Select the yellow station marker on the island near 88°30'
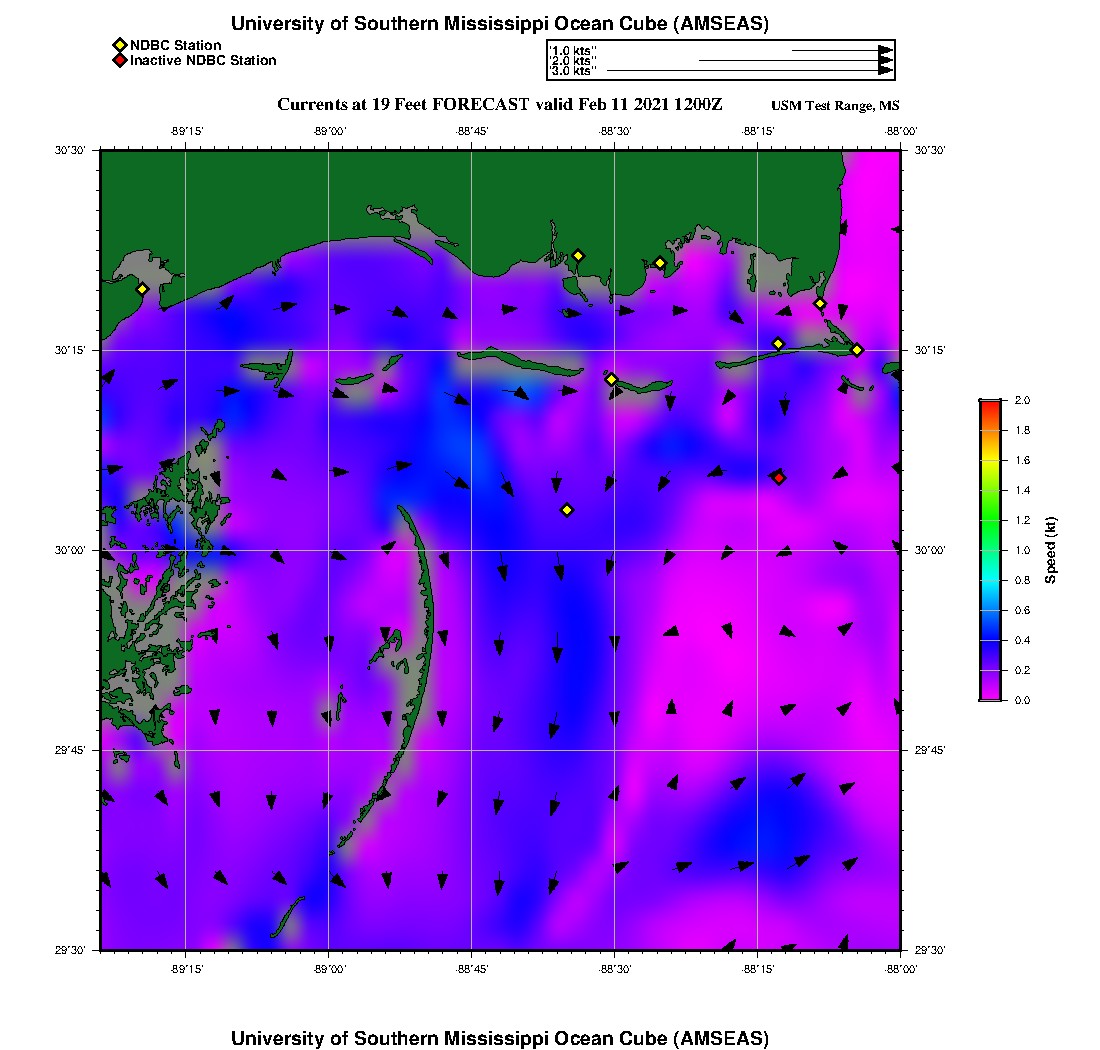1100x1050 pixels. coord(611,379)
